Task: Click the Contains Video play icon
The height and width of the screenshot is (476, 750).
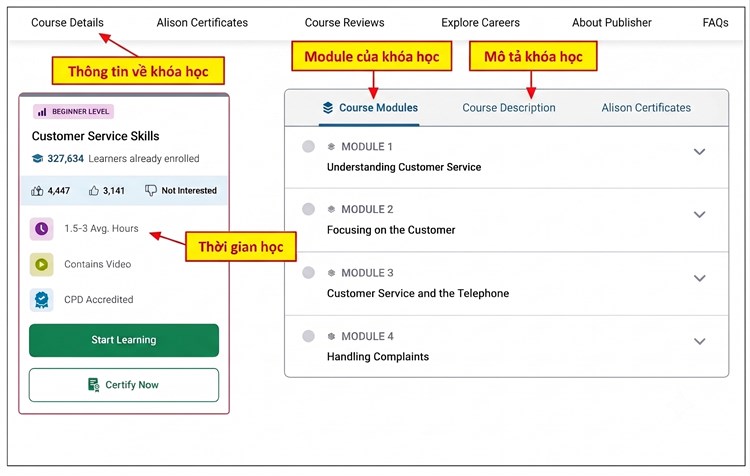Action: 42,264
